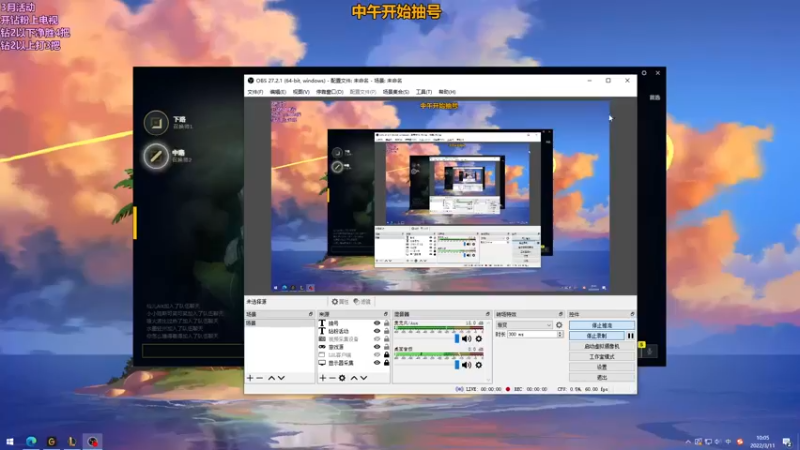Open the 渐变 transition dropdown
This screenshot has width=800, height=450.
[x=524, y=324]
